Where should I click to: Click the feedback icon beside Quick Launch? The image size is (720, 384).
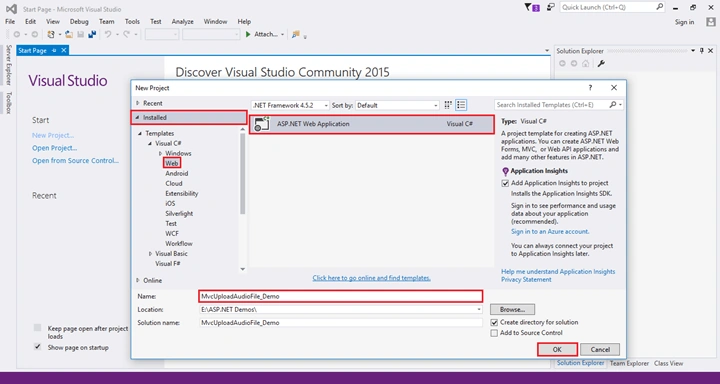(551, 7)
